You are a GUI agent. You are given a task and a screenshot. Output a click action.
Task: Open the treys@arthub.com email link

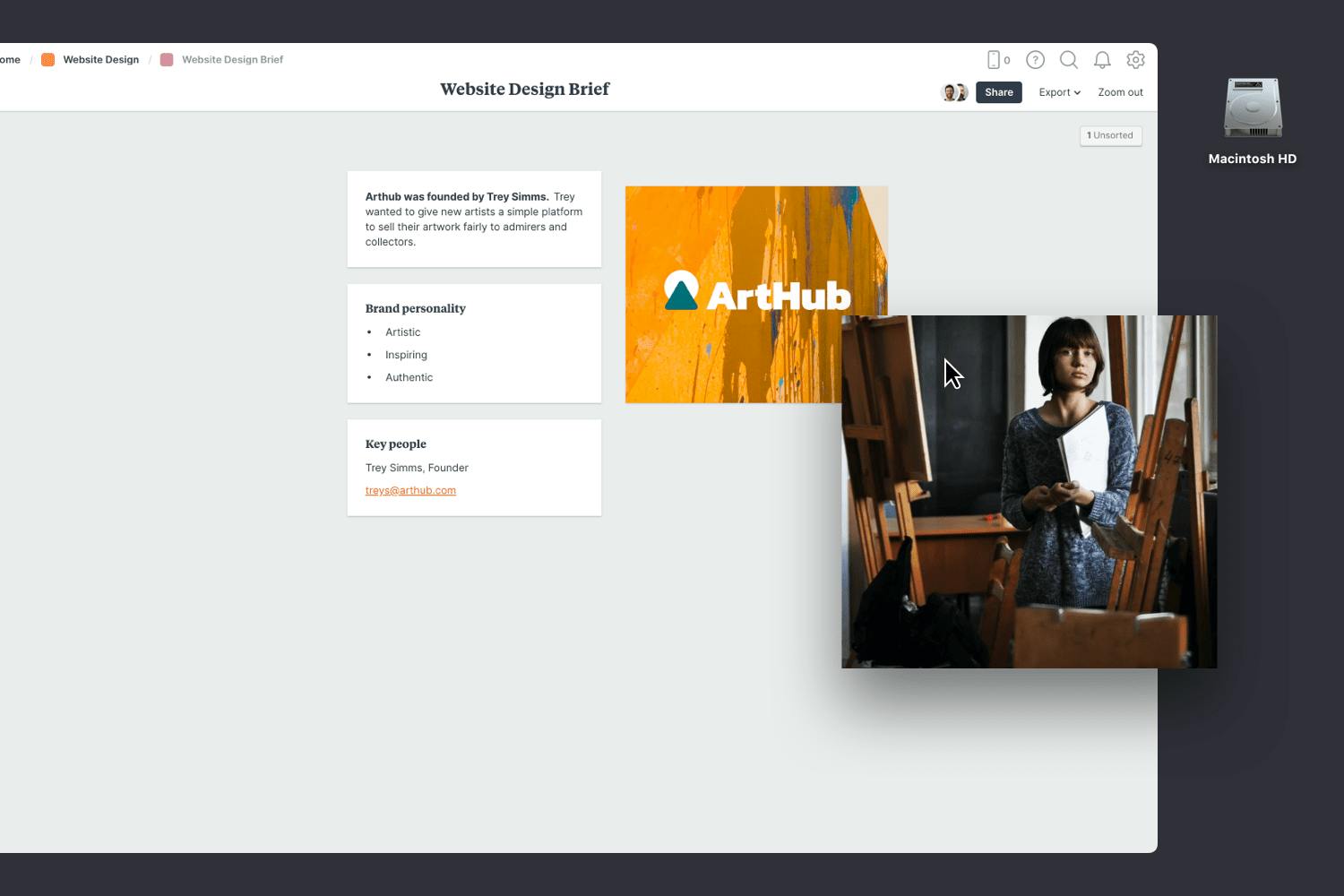point(410,490)
